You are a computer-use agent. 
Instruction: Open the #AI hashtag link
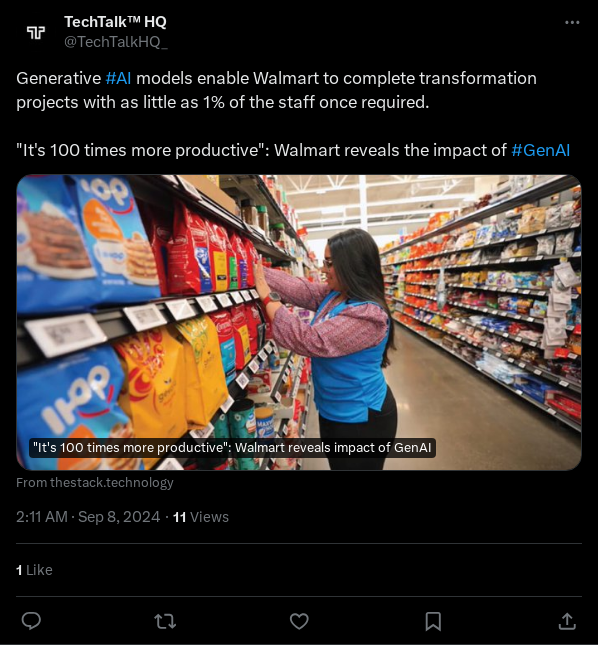(x=118, y=78)
